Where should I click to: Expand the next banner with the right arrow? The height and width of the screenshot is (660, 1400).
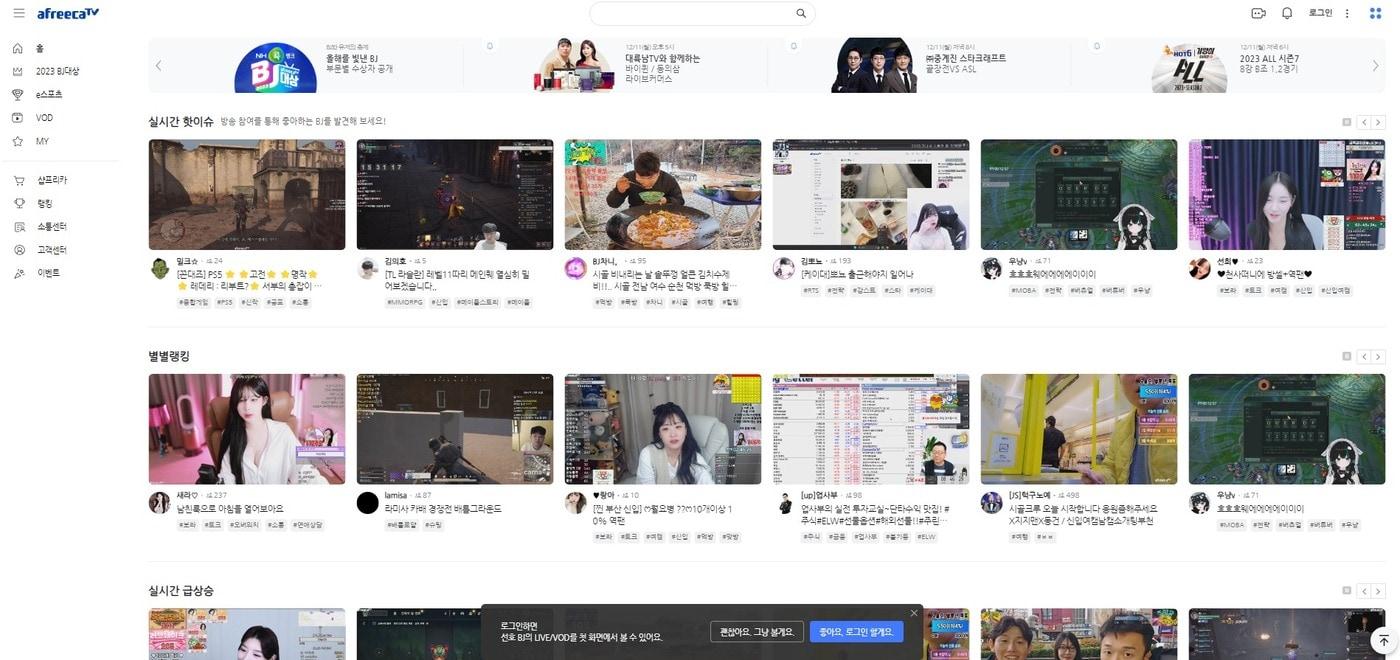[x=1377, y=64]
